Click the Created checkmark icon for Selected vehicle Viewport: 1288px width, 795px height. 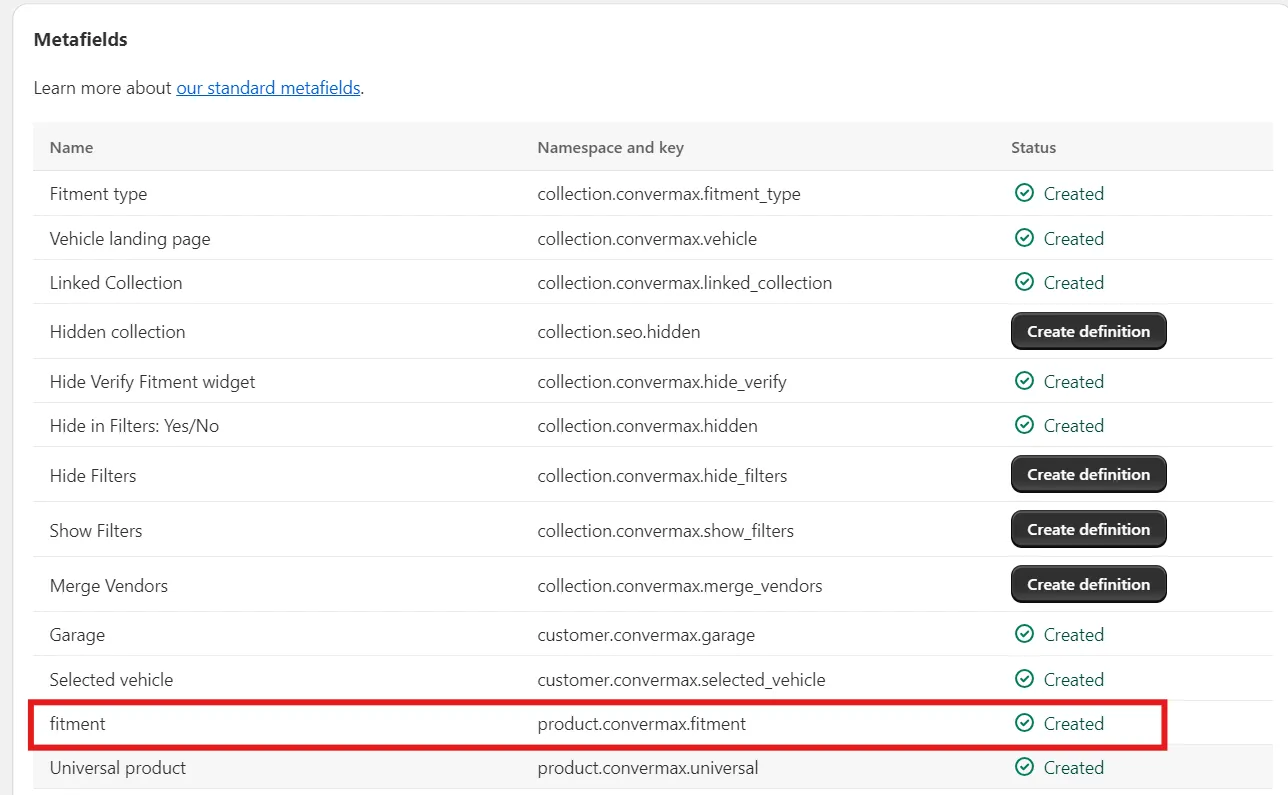pyautogui.click(x=1024, y=679)
